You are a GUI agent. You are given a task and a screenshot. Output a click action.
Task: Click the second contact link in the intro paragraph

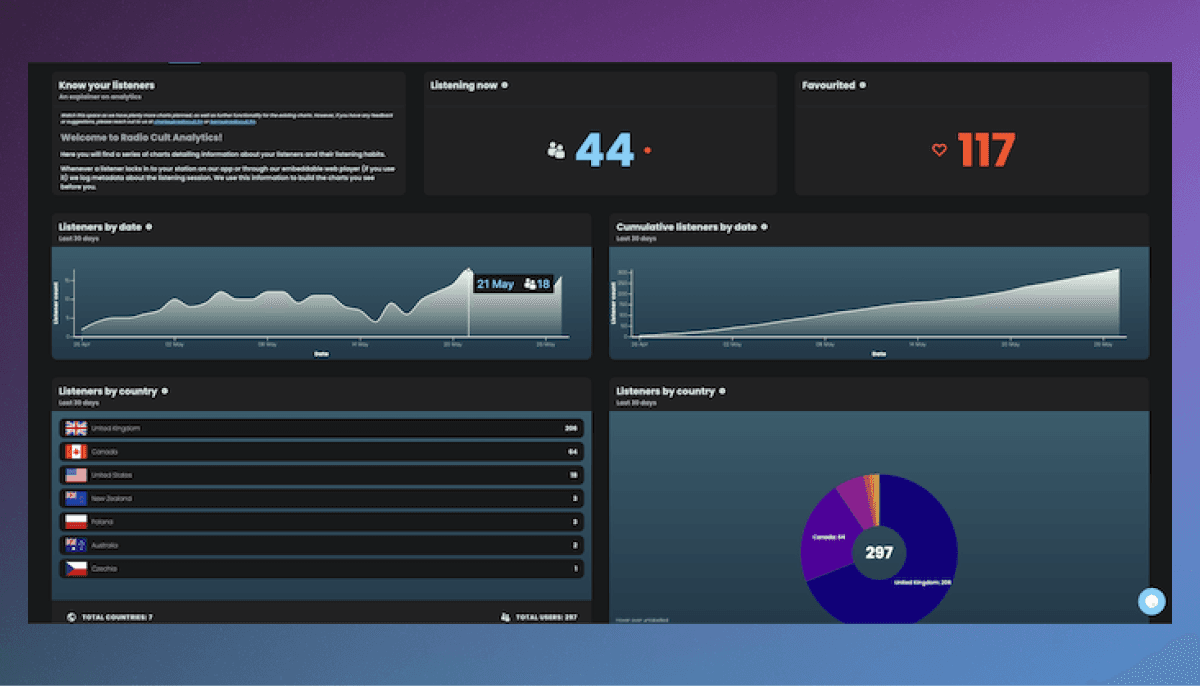232,122
